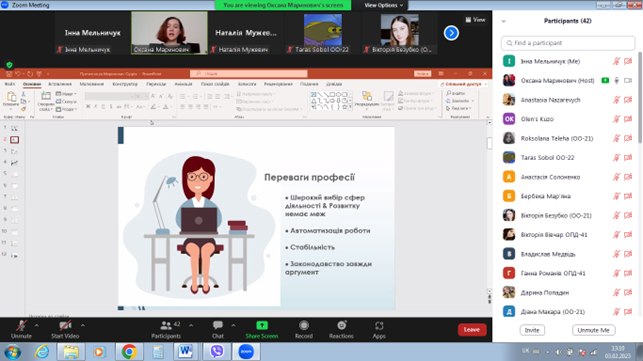Image resolution: width=643 pixels, height=361 pixels.
Task: Start Video in Zoom toolbar
Action: click(x=65, y=329)
